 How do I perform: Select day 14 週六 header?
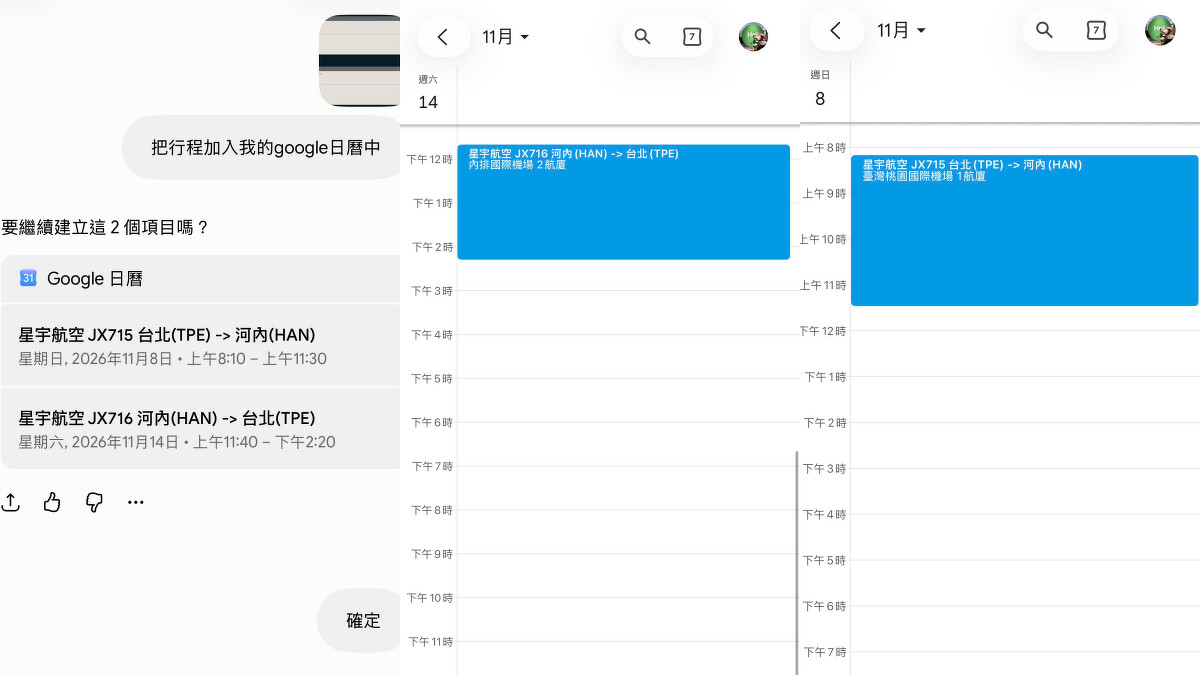pyautogui.click(x=428, y=93)
